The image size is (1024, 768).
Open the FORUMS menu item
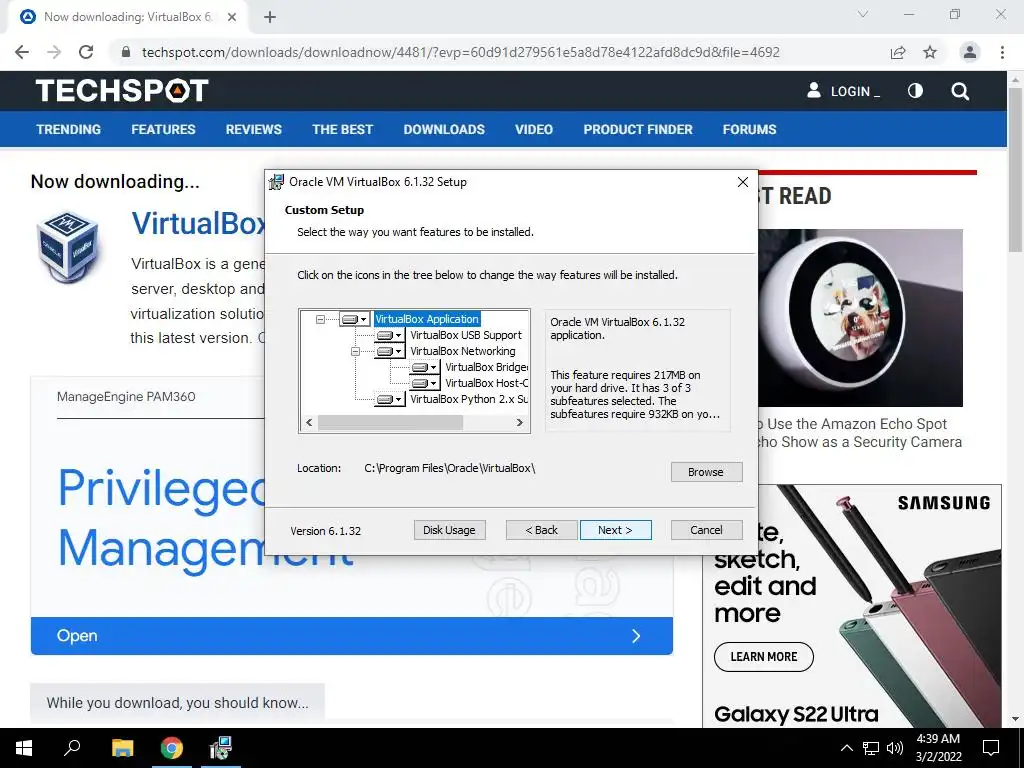click(749, 129)
